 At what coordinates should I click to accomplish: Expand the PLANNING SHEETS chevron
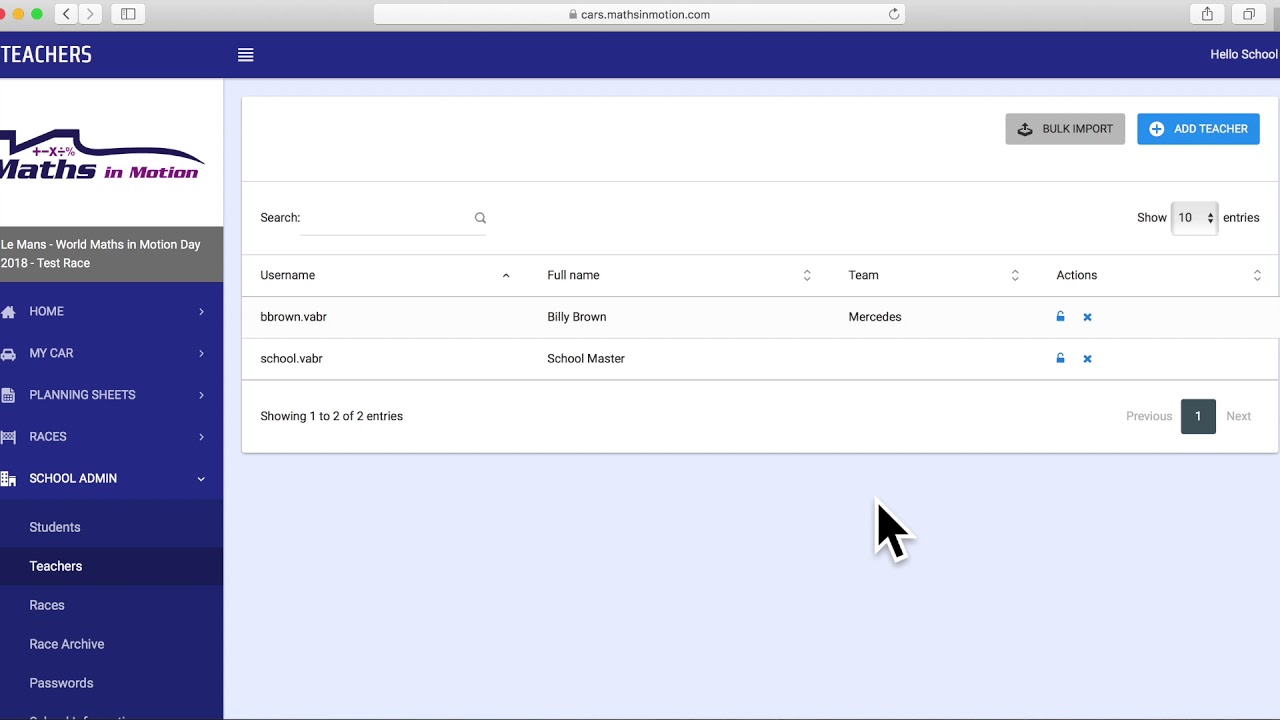(x=201, y=395)
